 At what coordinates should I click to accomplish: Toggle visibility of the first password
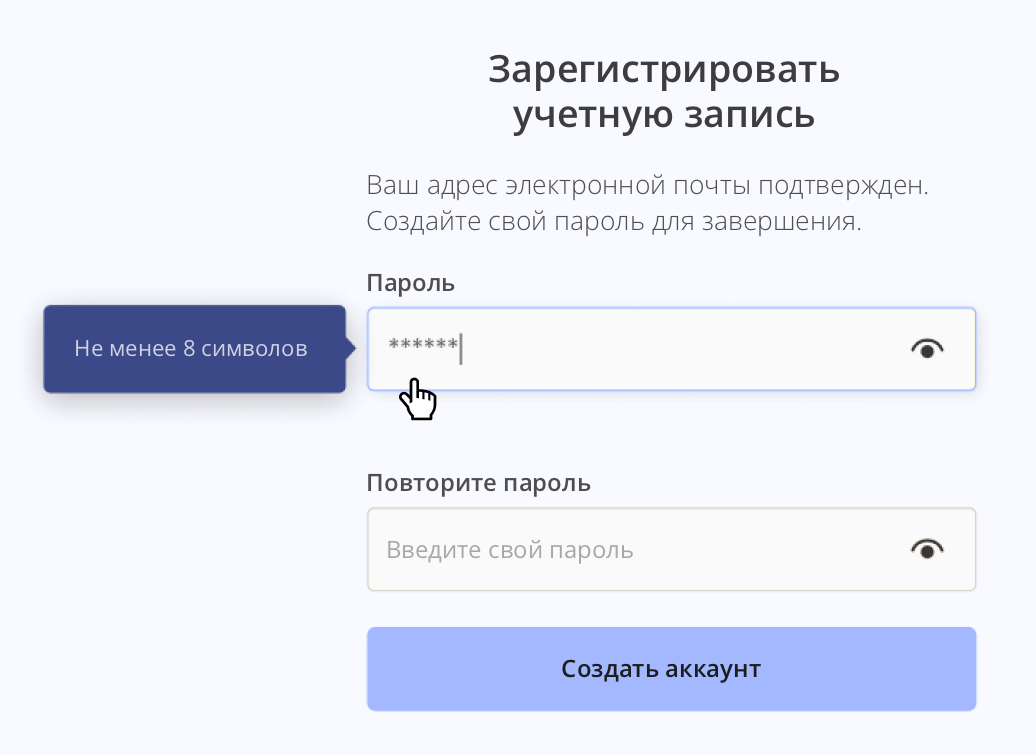pos(927,349)
